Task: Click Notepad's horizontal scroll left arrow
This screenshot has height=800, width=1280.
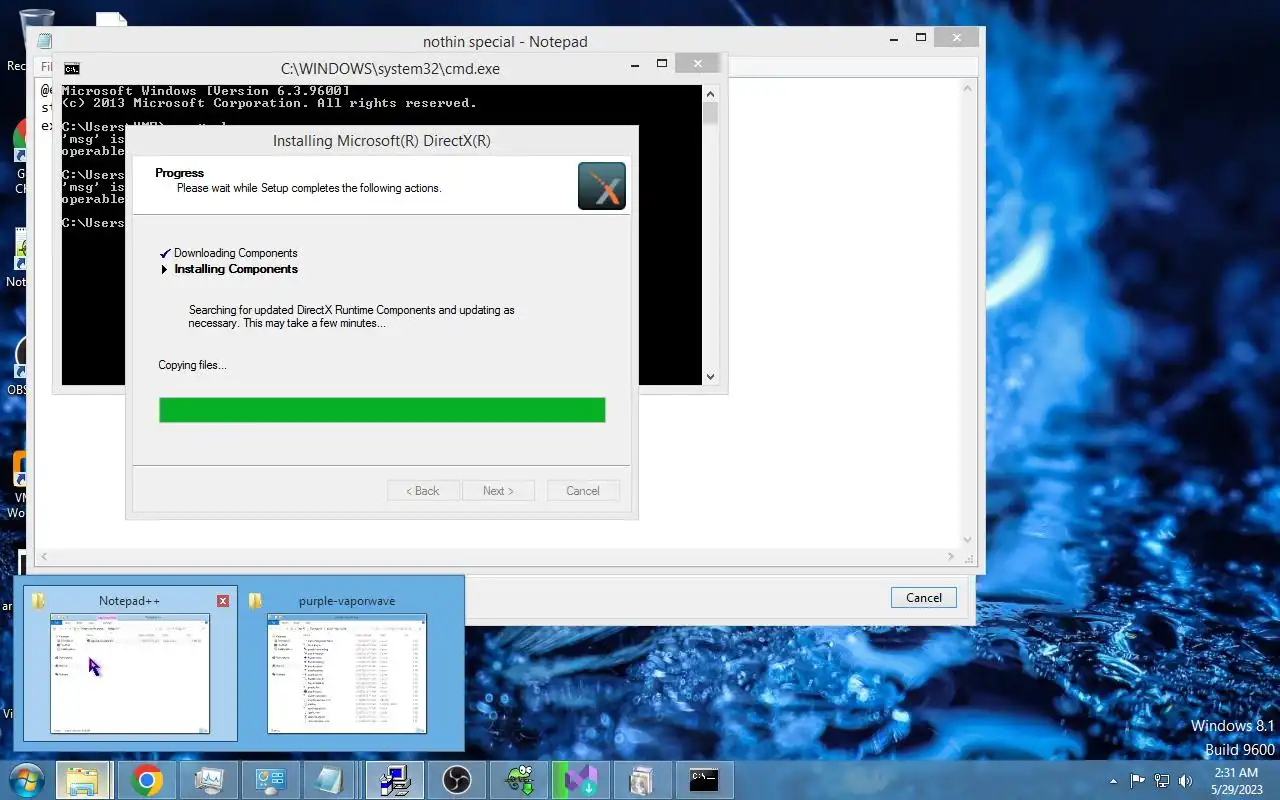Action: (x=43, y=557)
